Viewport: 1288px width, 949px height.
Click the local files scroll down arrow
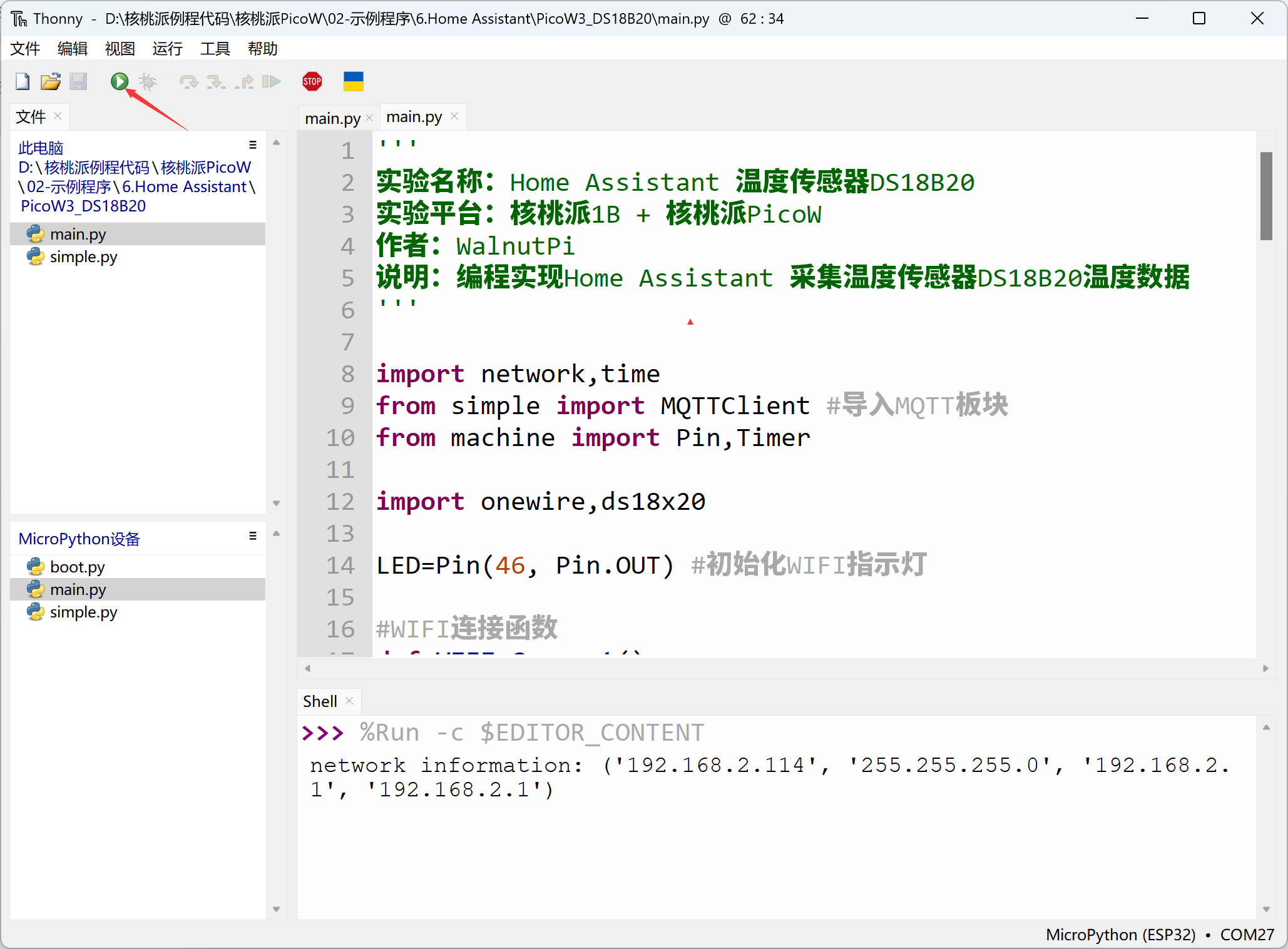coord(276,503)
